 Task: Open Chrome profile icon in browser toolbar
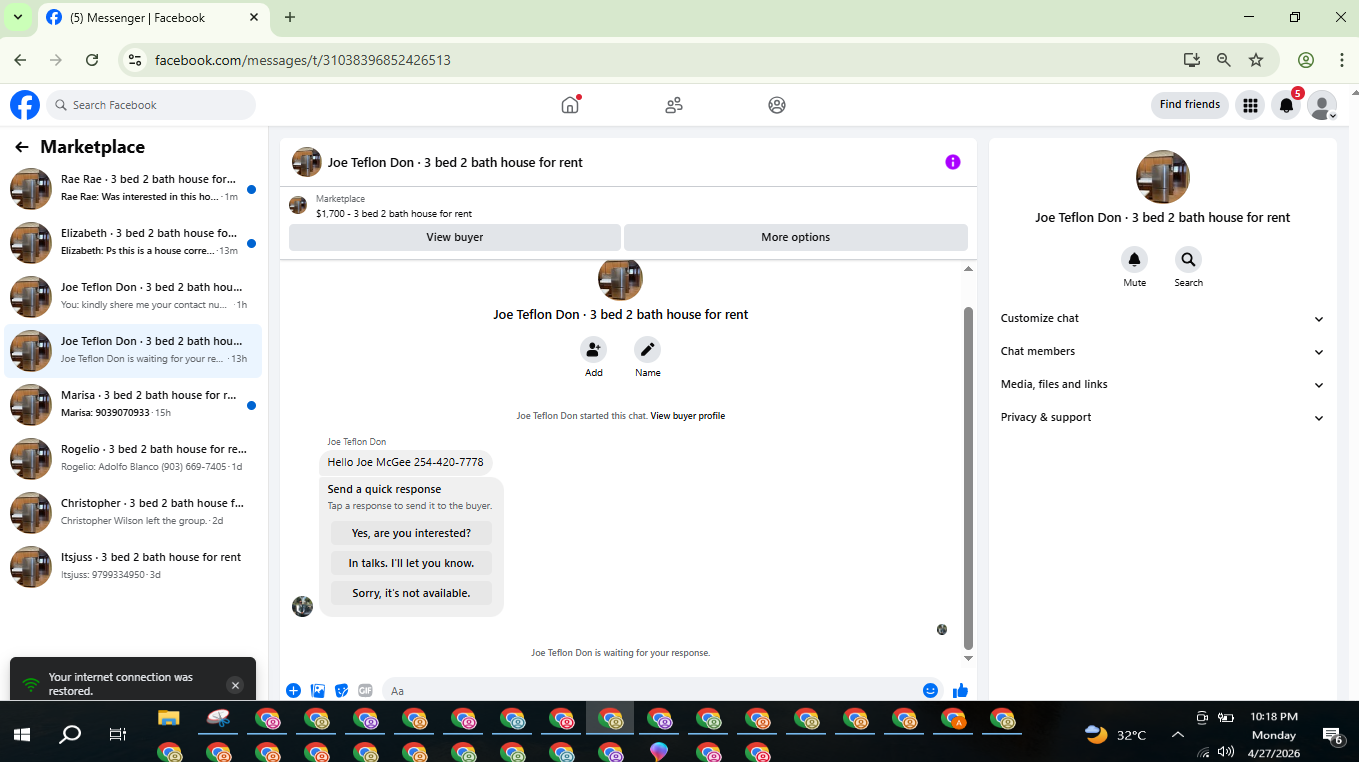click(x=1305, y=60)
